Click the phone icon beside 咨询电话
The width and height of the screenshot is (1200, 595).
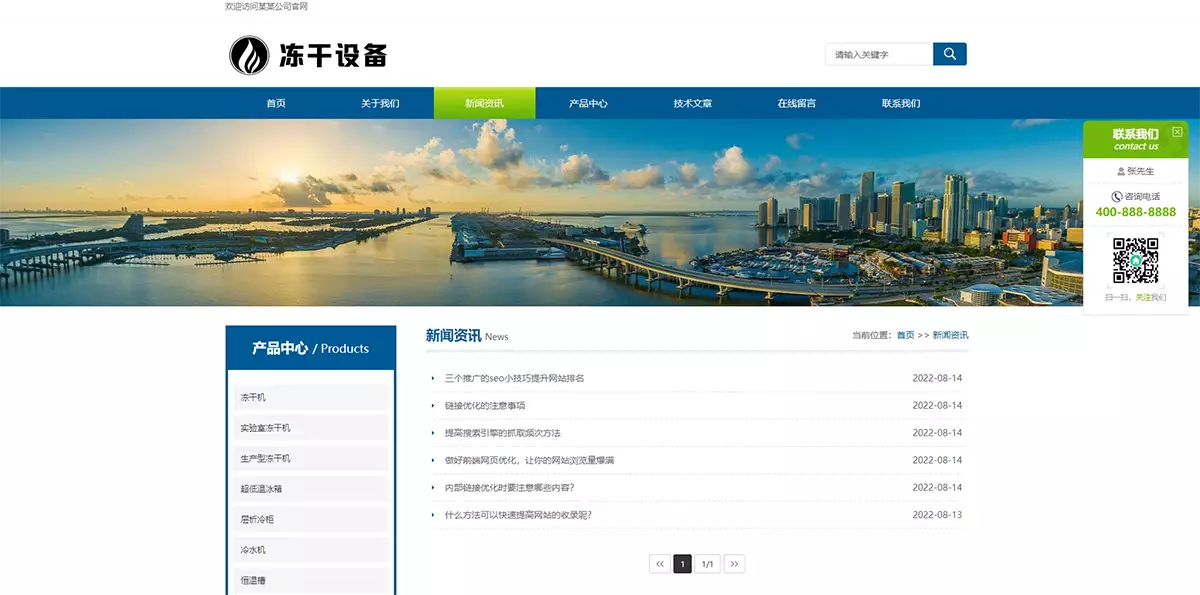1117,197
